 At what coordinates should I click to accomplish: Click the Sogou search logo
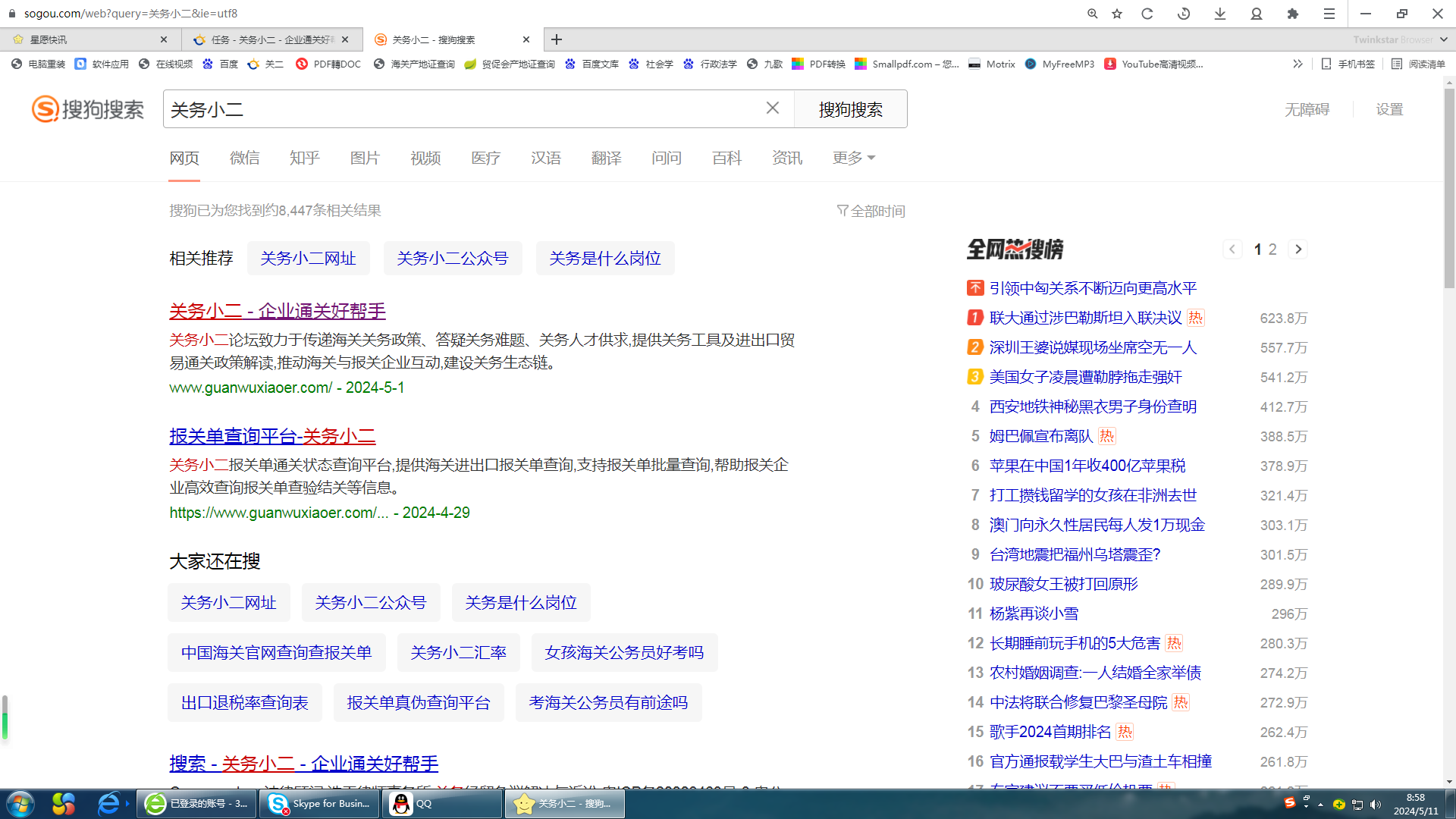coord(88,109)
